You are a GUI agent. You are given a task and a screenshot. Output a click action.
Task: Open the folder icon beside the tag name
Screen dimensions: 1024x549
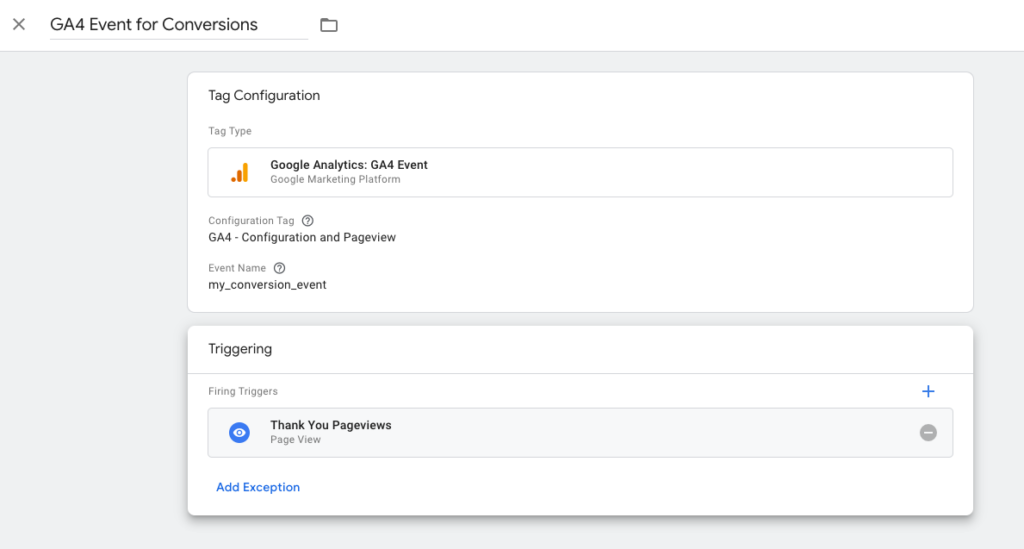coord(329,25)
